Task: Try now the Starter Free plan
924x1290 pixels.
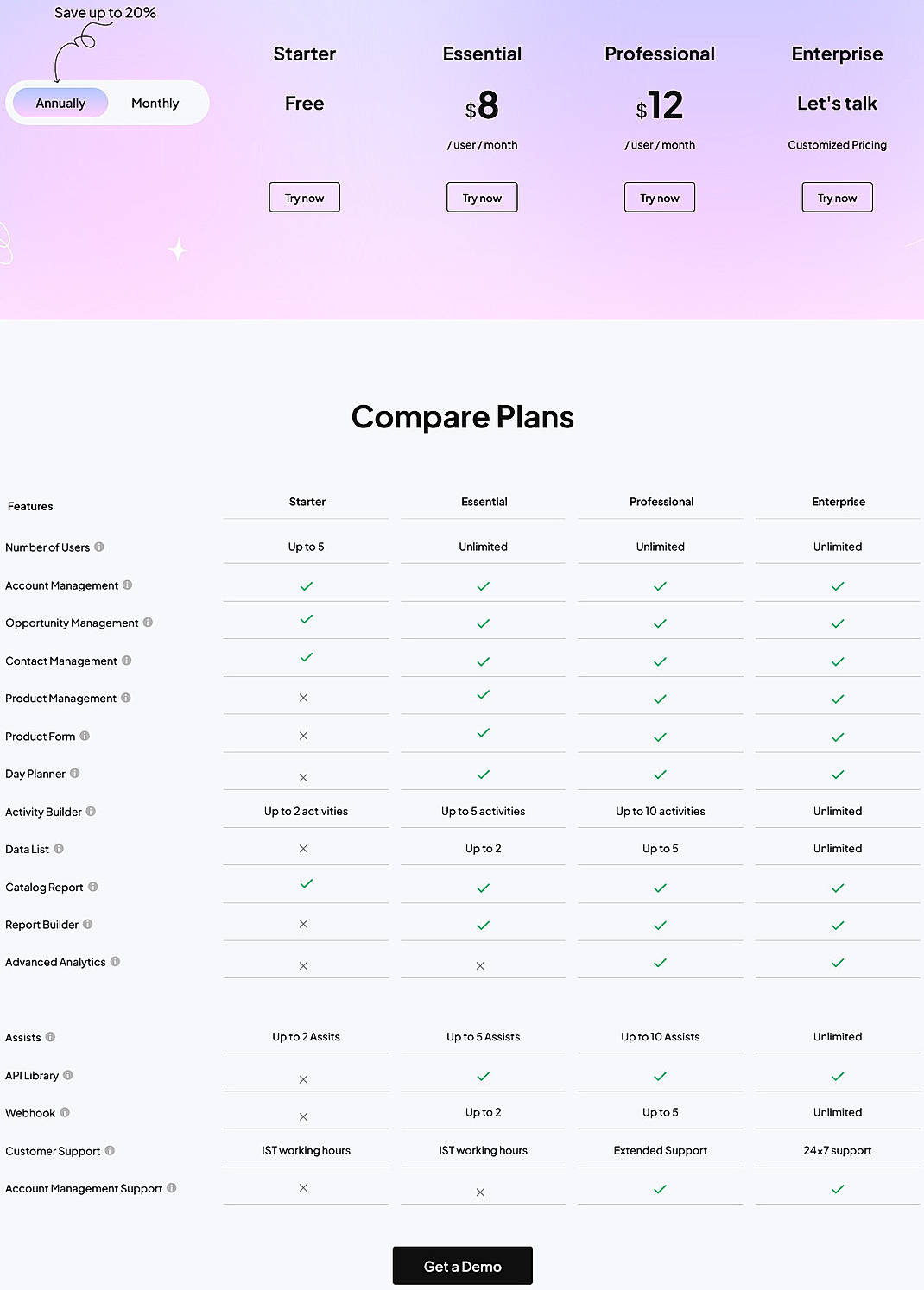Action: (304, 197)
